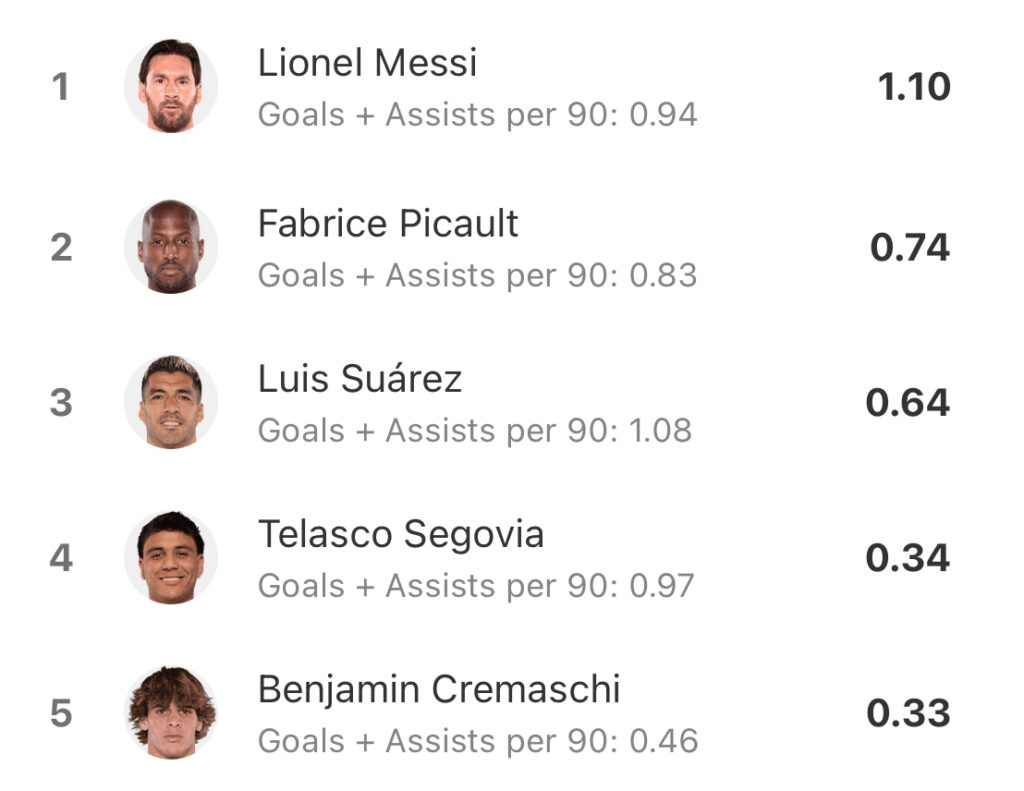This screenshot has height=791, width=1024.
Task: Tap Messi's Goals + Assists per 90 subtitle
Action: (x=477, y=115)
